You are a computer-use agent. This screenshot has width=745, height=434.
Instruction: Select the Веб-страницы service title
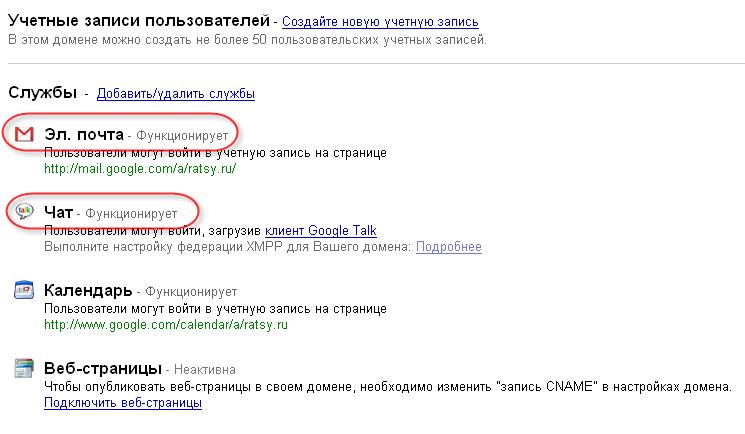(x=103, y=369)
